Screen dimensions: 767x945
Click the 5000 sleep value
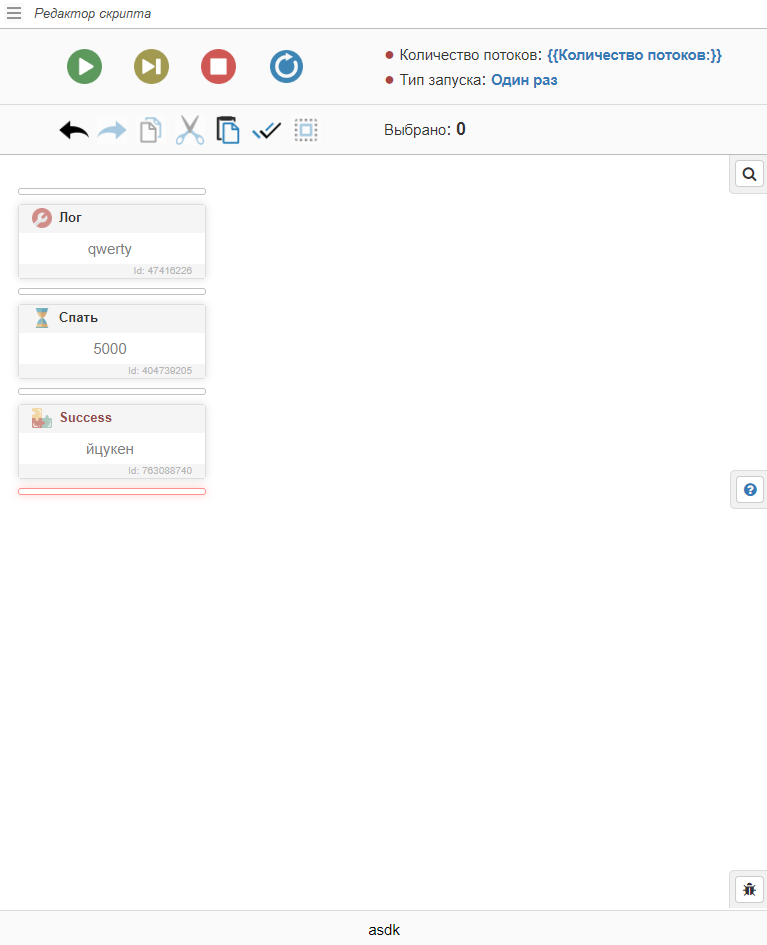point(110,349)
